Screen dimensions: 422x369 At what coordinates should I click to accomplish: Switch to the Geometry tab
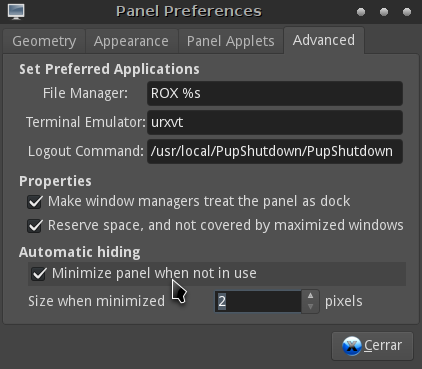click(44, 41)
